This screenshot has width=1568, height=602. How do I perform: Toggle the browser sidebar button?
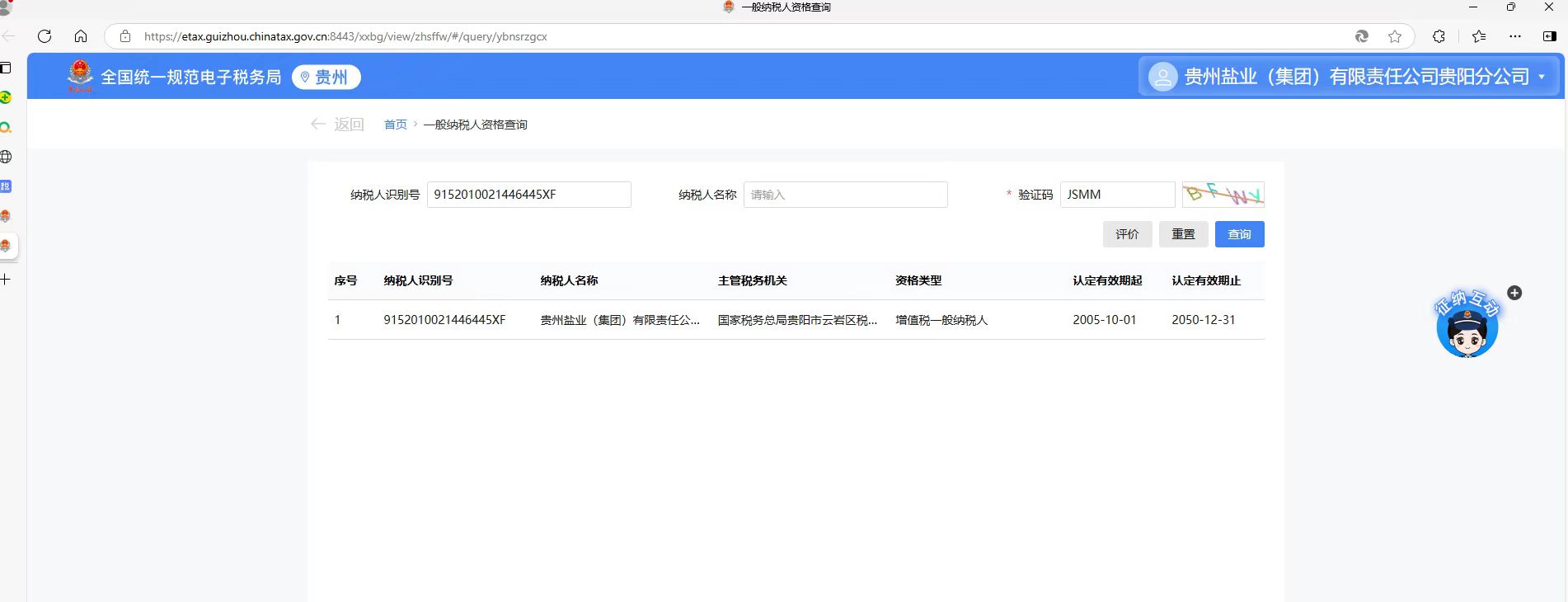click(x=1549, y=36)
